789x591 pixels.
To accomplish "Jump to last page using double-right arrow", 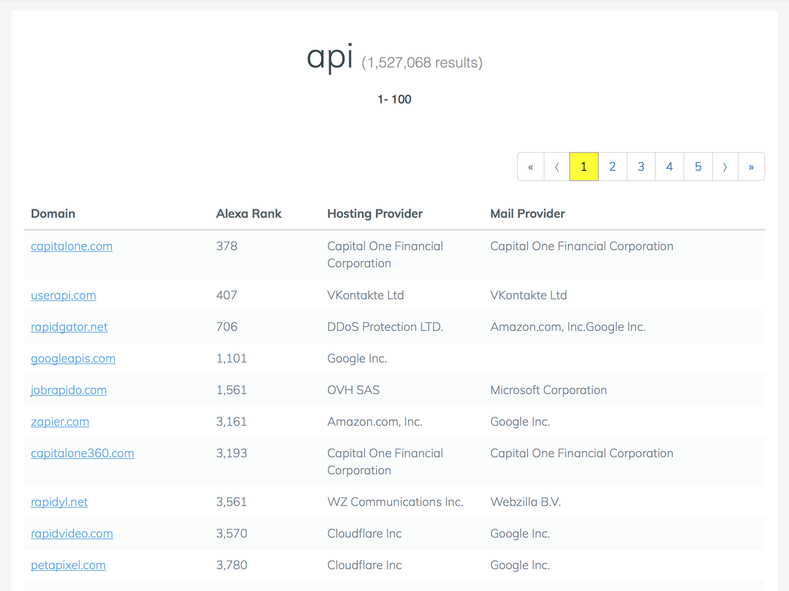I will pos(751,166).
